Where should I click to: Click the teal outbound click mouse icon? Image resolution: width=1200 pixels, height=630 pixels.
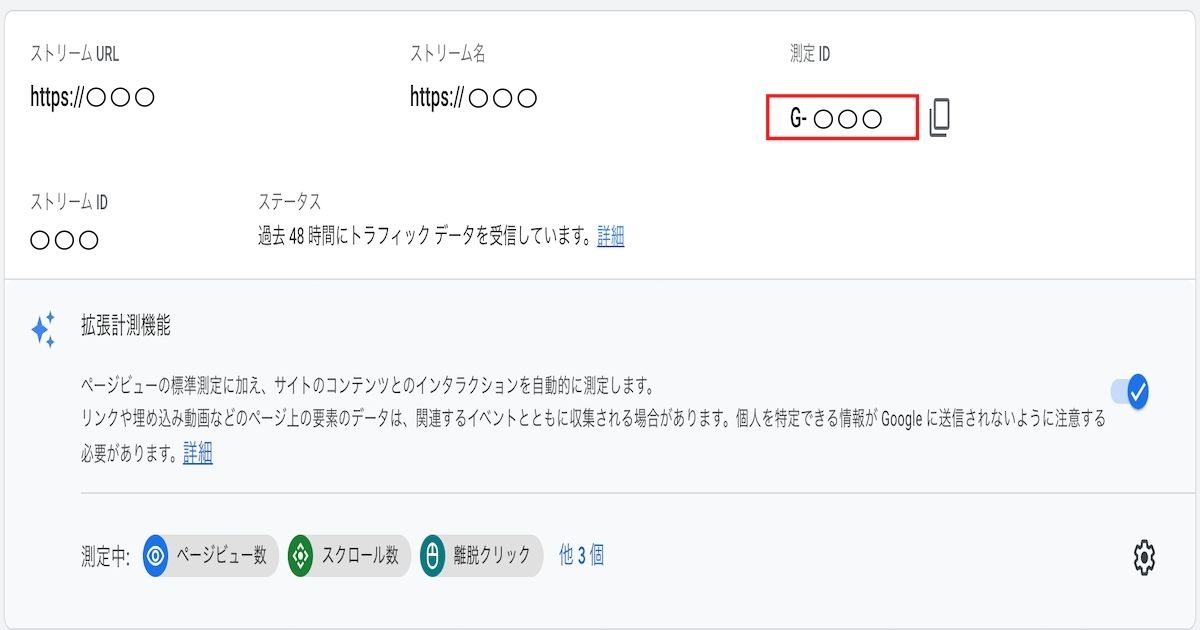432,556
